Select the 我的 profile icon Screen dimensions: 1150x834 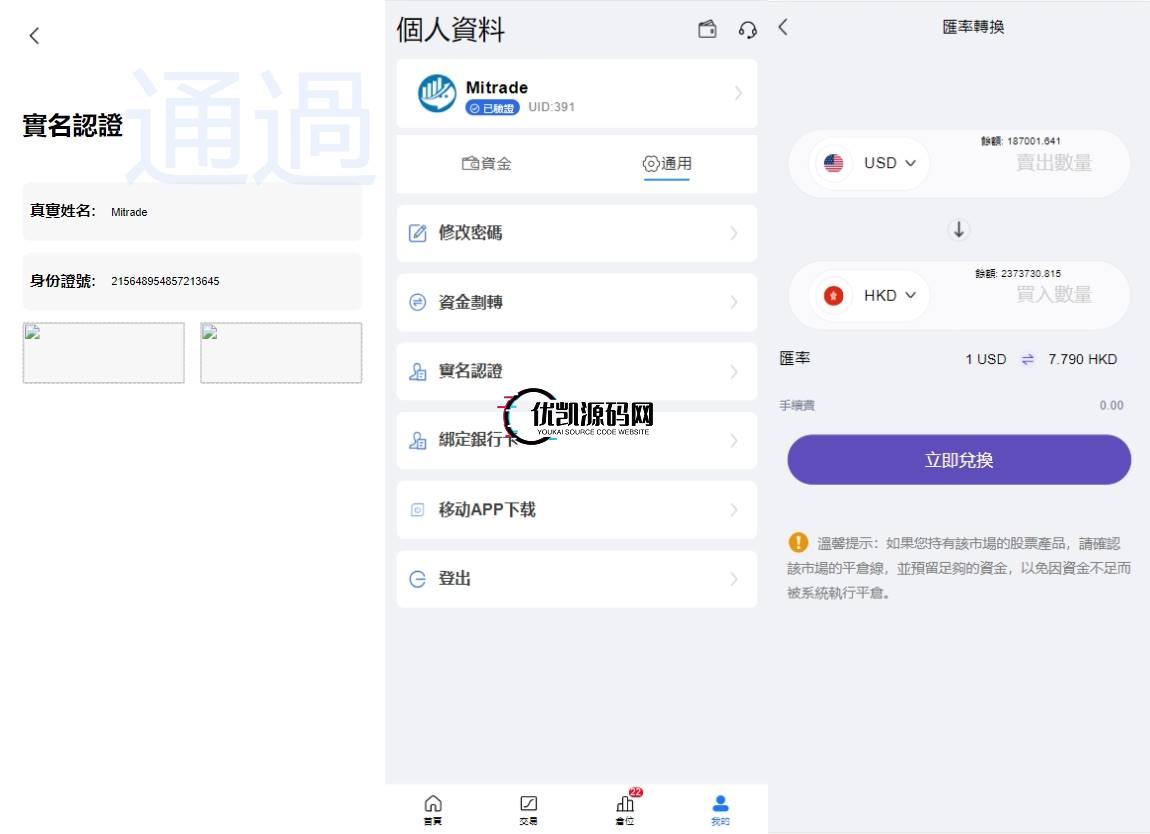point(718,808)
